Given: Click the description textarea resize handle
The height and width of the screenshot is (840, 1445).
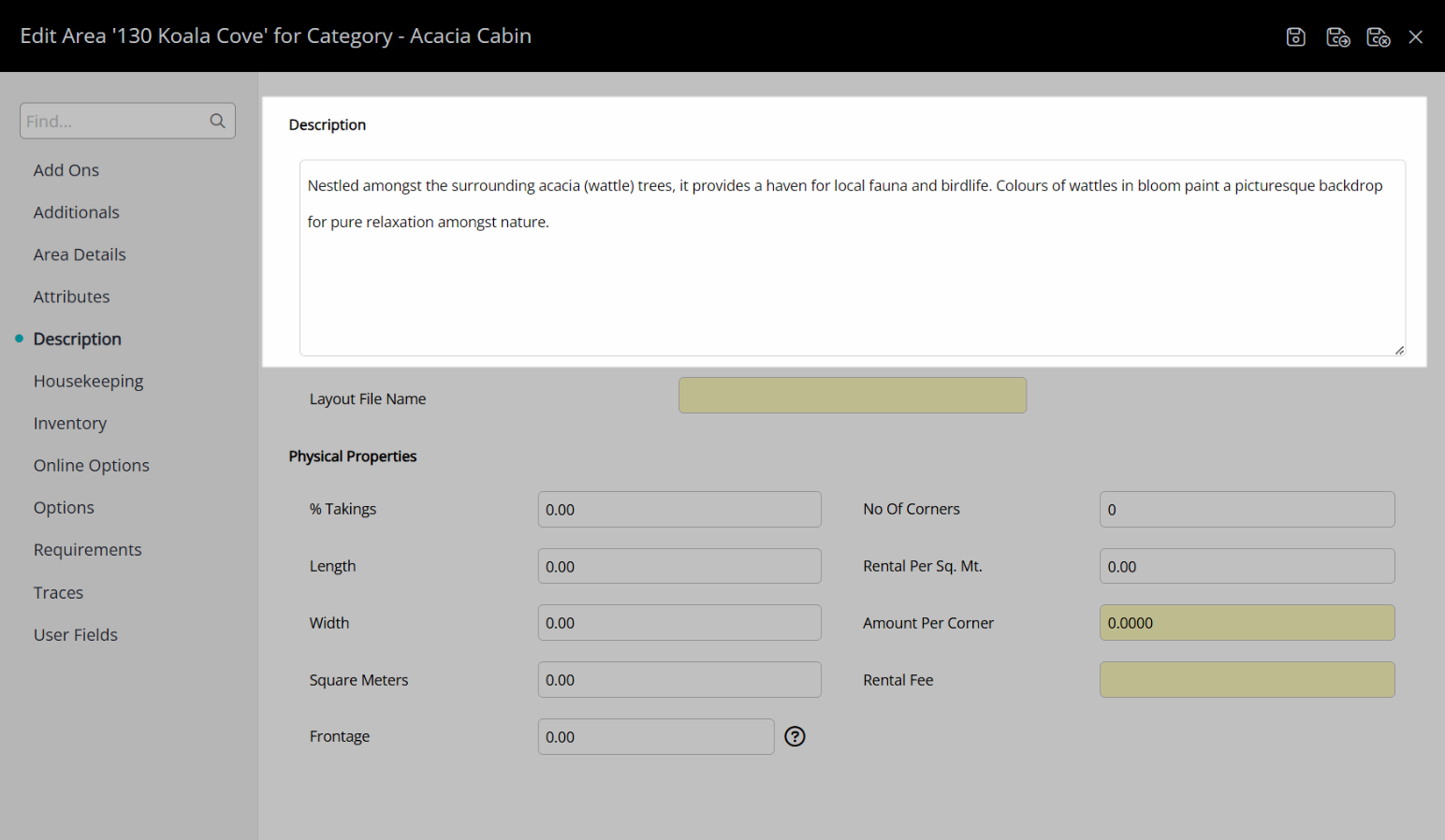Looking at the screenshot, I should 1399,350.
